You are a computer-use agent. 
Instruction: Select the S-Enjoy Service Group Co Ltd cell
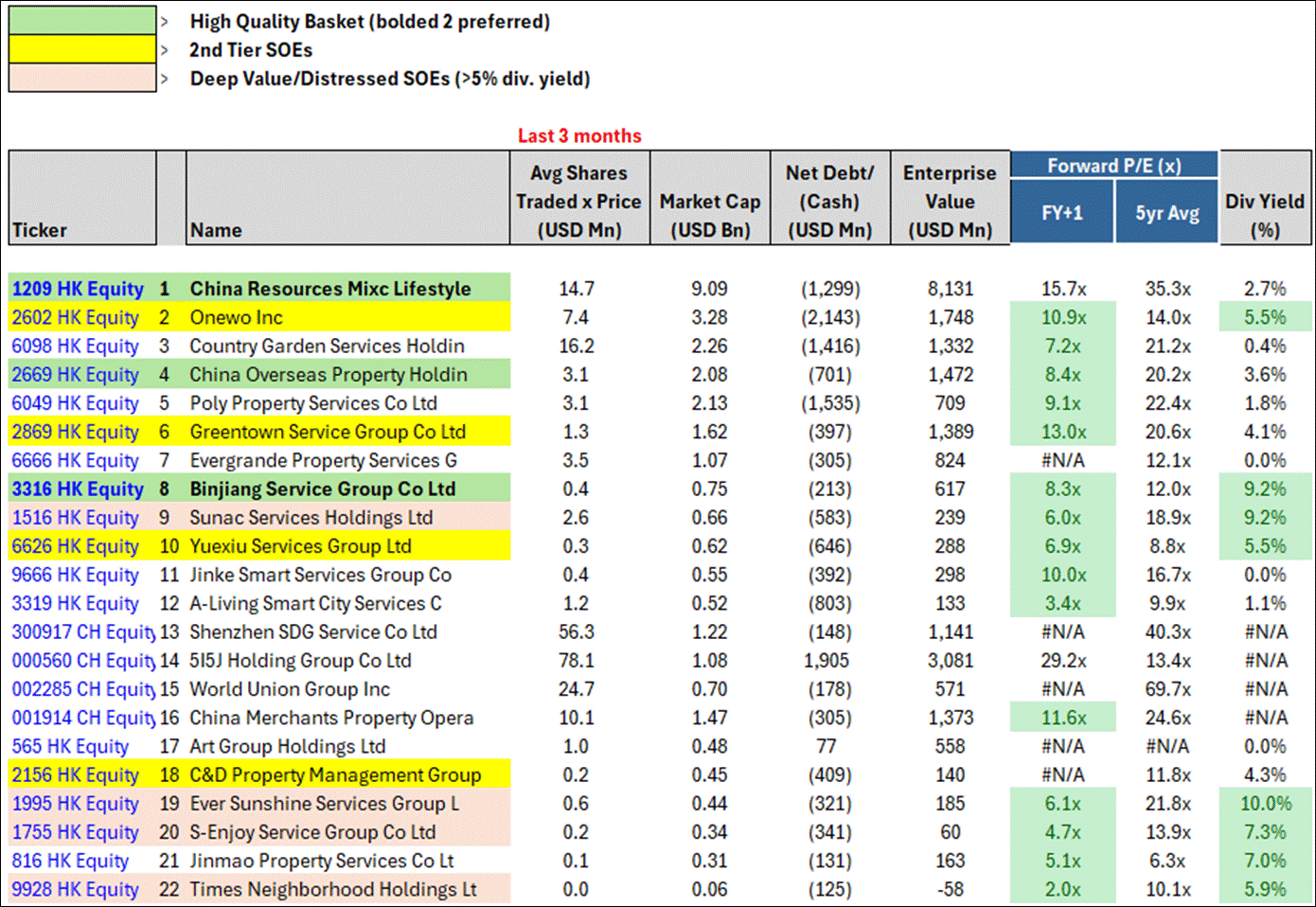tap(347, 832)
